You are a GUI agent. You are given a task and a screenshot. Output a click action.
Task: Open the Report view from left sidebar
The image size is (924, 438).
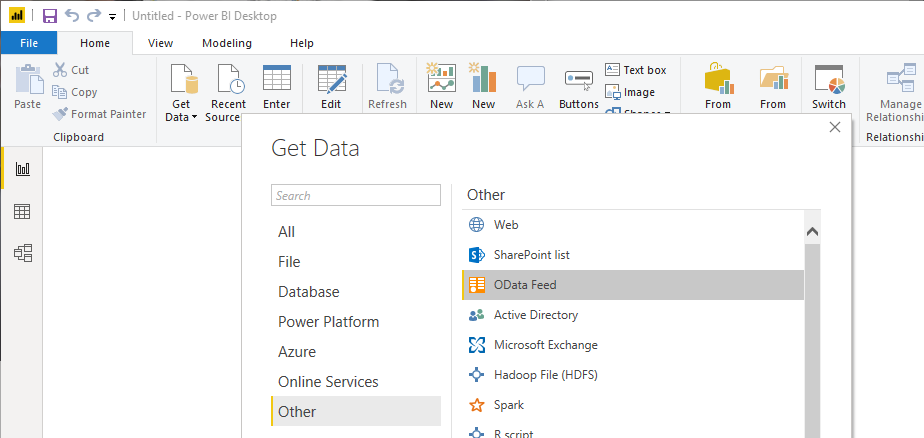22,169
